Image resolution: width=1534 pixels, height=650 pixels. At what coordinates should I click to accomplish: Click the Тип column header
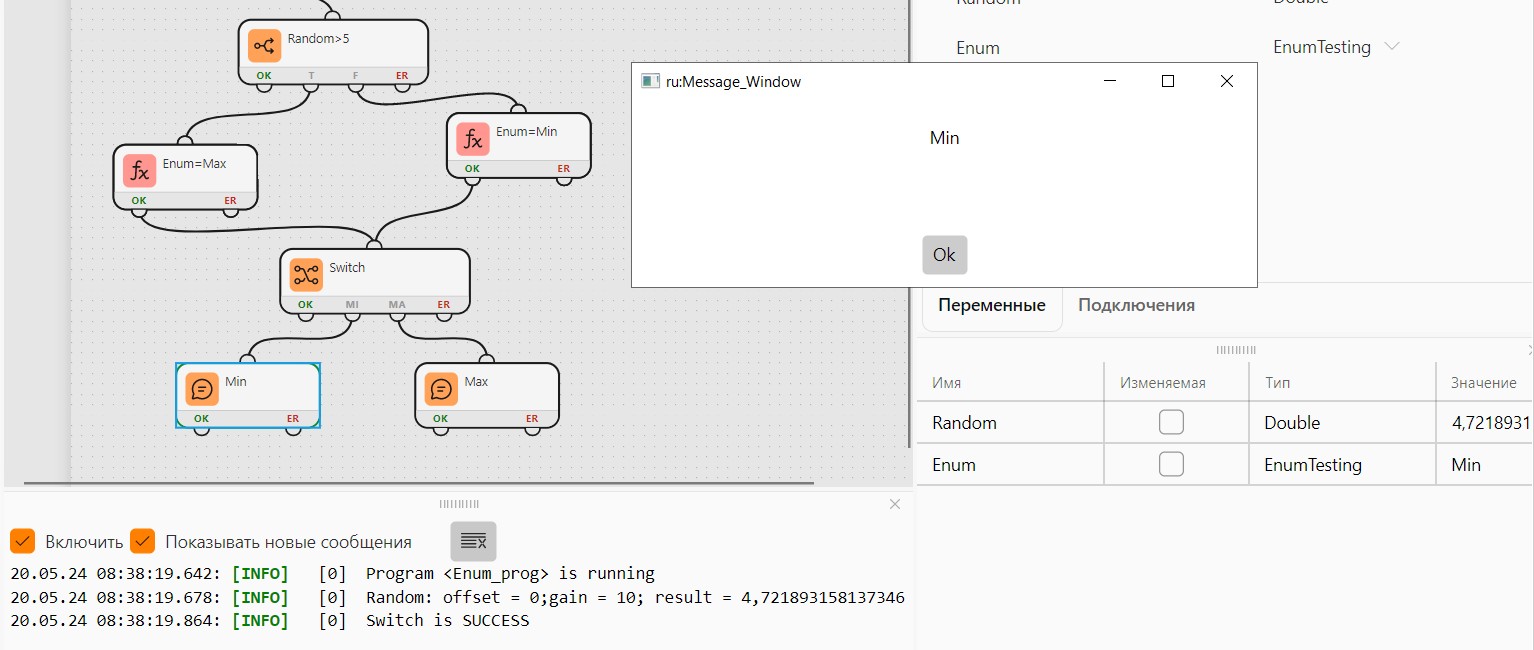[x=1342, y=383]
